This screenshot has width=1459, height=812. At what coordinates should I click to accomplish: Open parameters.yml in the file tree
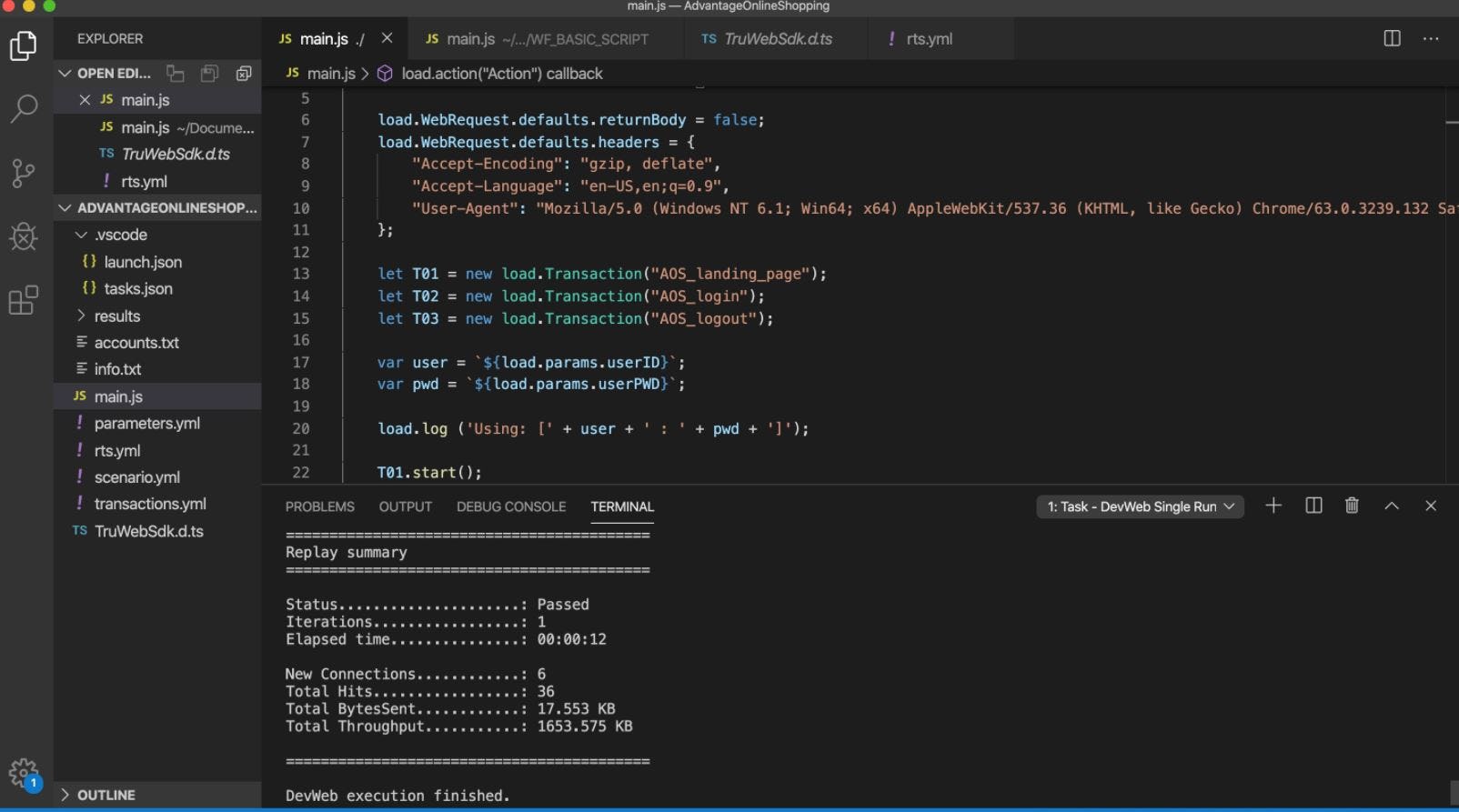tap(146, 423)
